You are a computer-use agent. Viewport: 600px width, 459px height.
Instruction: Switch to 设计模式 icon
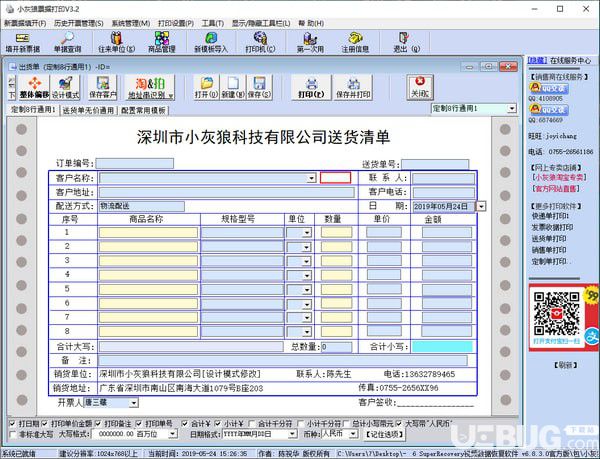(65, 88)
